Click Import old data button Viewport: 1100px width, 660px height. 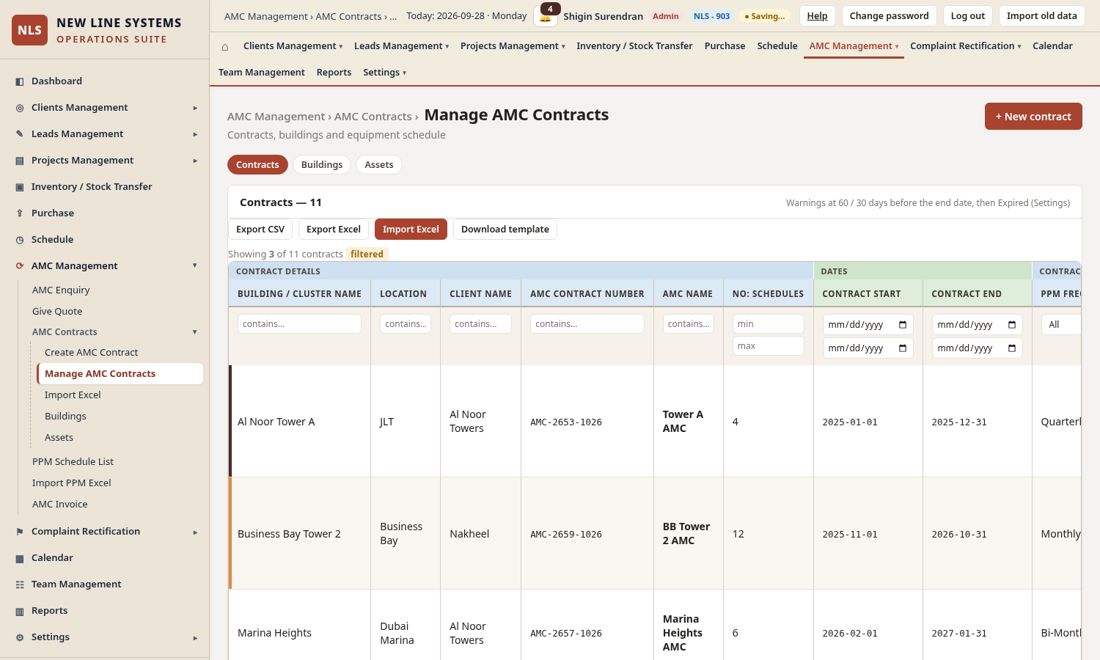pyautogui.click(x=1041, y=15)
